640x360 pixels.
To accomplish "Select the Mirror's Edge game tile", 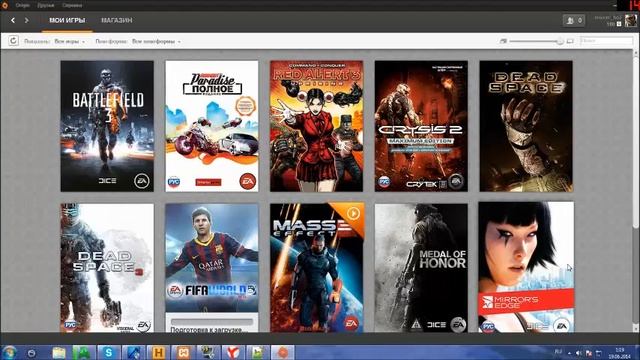I will [x=526, y=267].
